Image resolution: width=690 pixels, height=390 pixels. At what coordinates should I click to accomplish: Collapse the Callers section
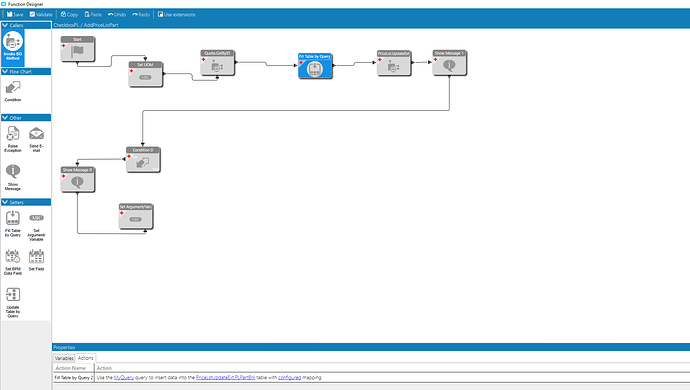pyautogui.click(x=5, y=25)
